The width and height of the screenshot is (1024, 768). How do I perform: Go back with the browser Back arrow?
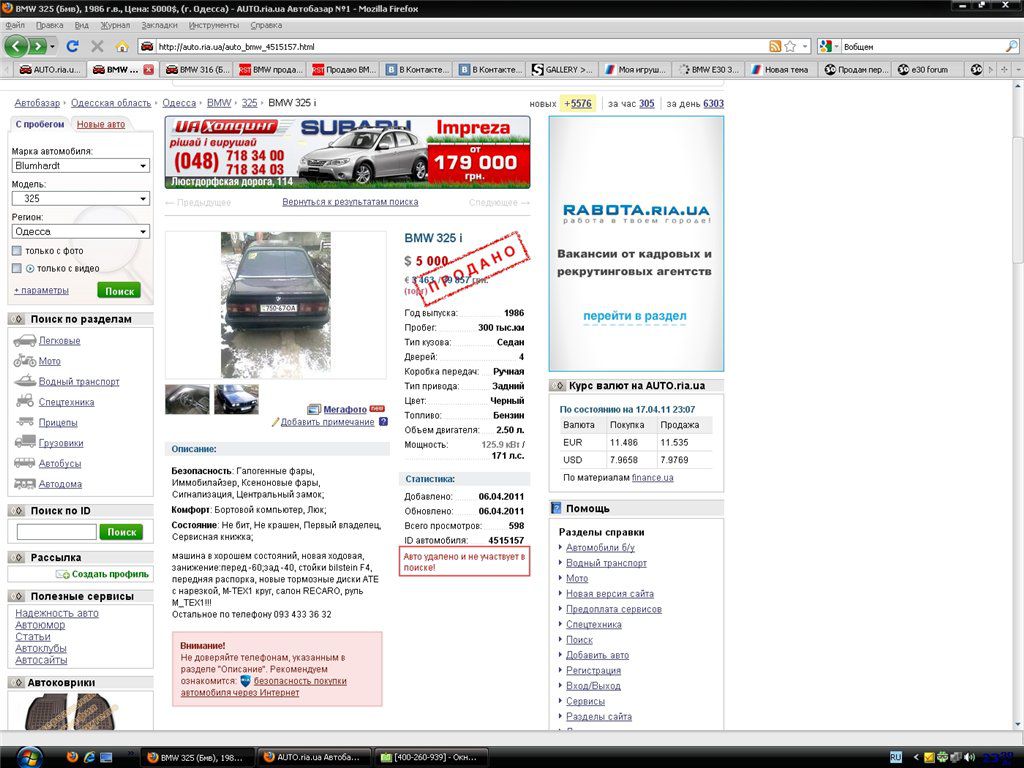[16, 46]
